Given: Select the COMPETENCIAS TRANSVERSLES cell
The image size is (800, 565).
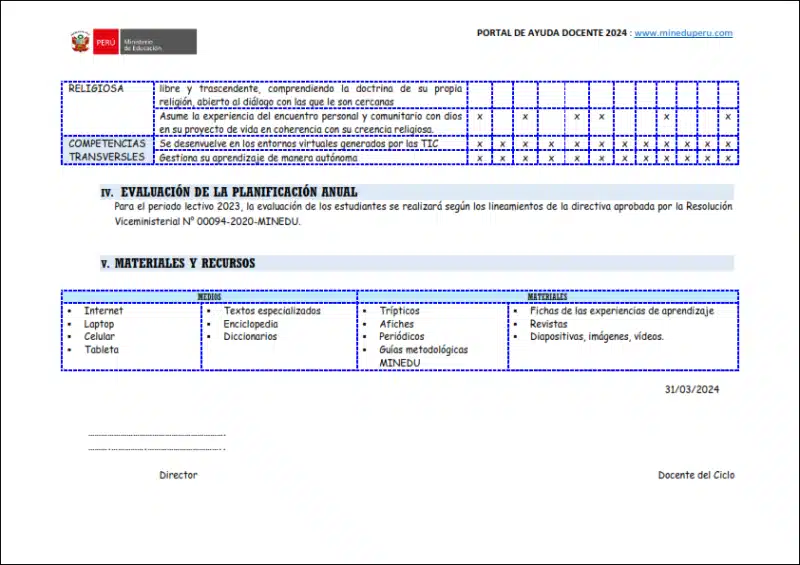Looking at the screenshot, I should click(107, 150).
